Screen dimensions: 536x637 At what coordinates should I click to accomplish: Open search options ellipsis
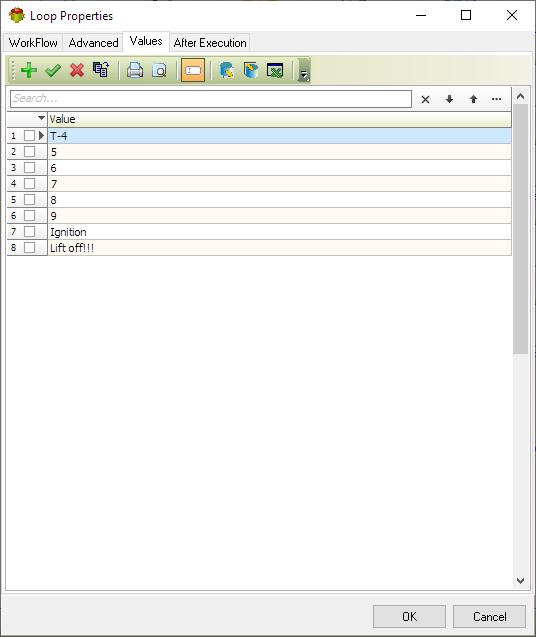click(x=497, y=99)
